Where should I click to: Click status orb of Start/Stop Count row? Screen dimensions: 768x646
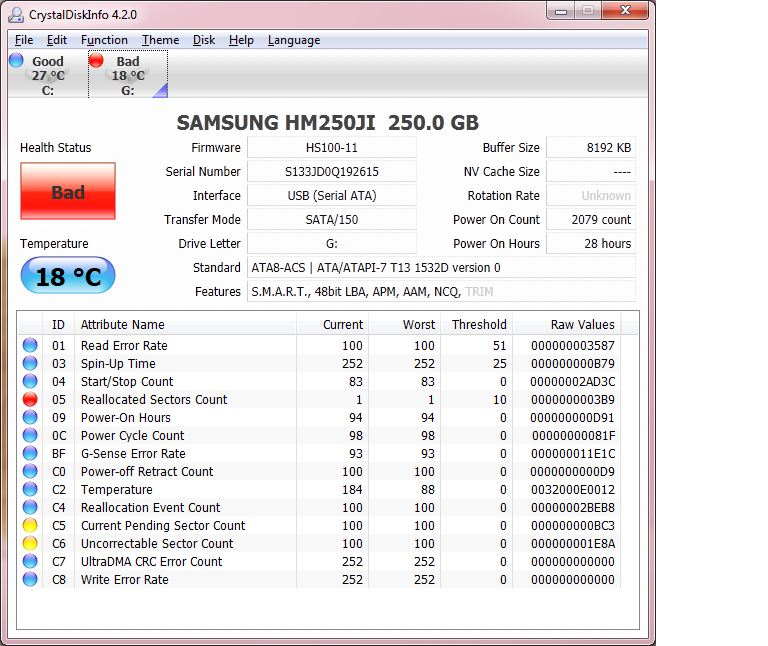pos(30,382)
